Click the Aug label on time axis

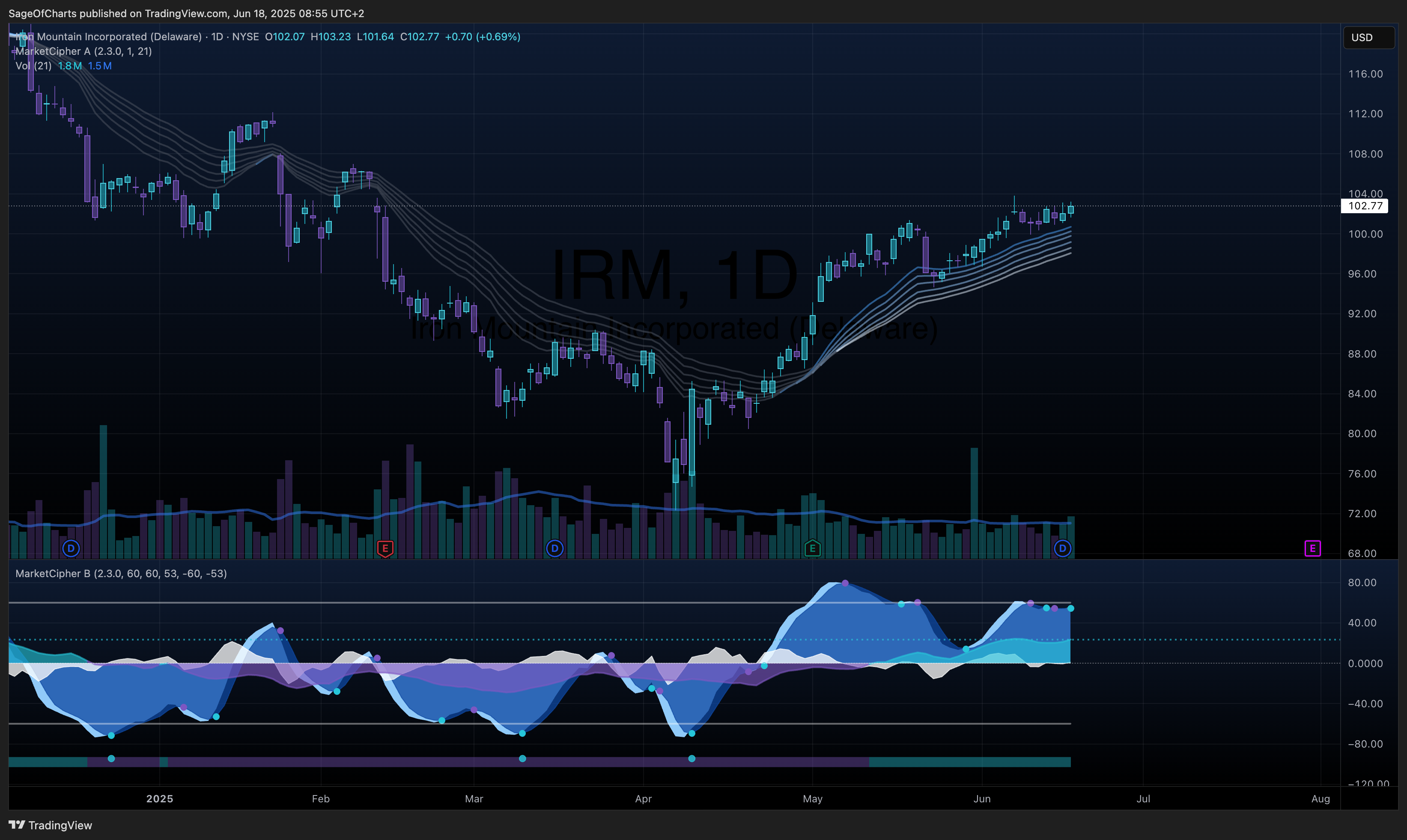1321,798
